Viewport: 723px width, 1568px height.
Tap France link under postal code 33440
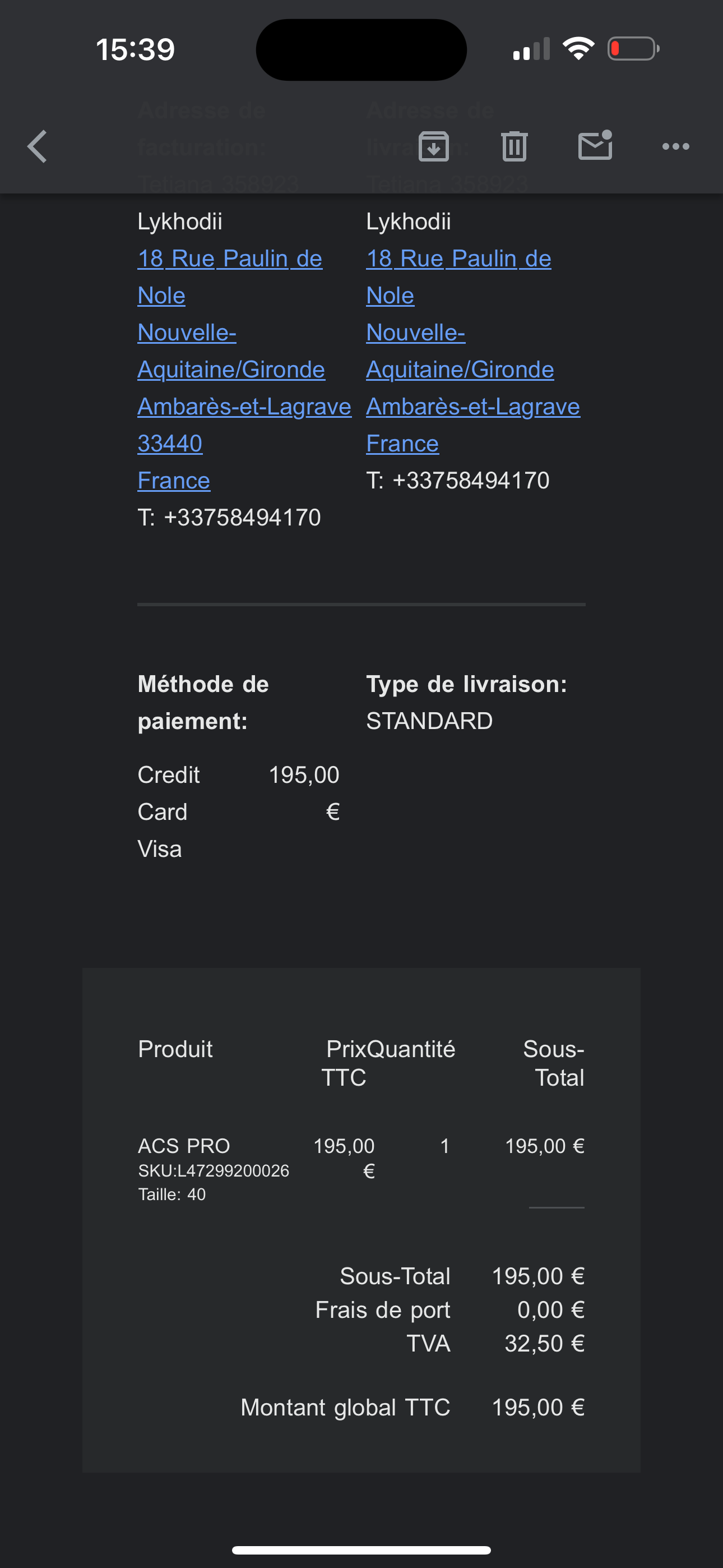click(x=173, y=481)
